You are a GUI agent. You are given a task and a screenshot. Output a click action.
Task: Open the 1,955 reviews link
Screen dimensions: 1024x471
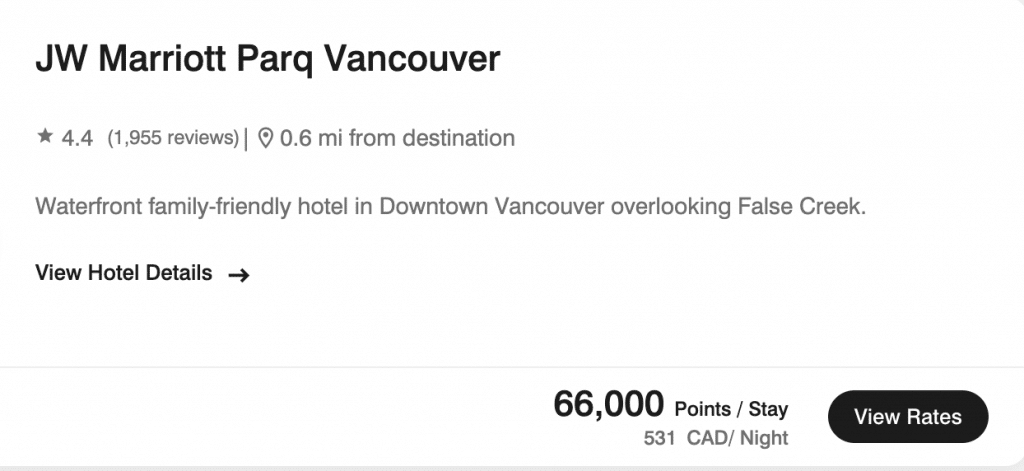click(x=174, y=138)
